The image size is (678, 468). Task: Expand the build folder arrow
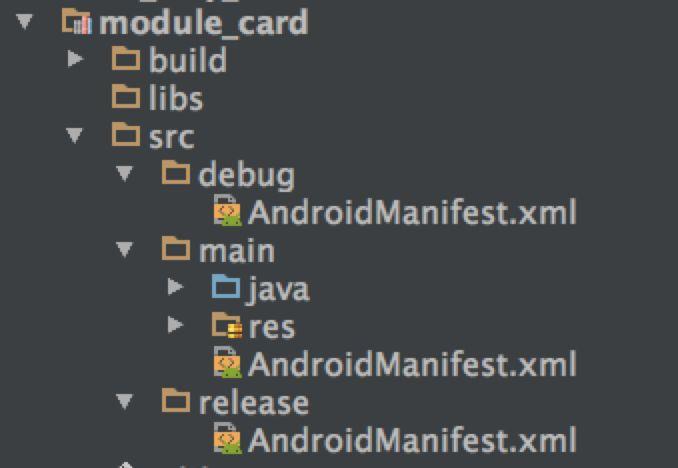coord(75,59)
